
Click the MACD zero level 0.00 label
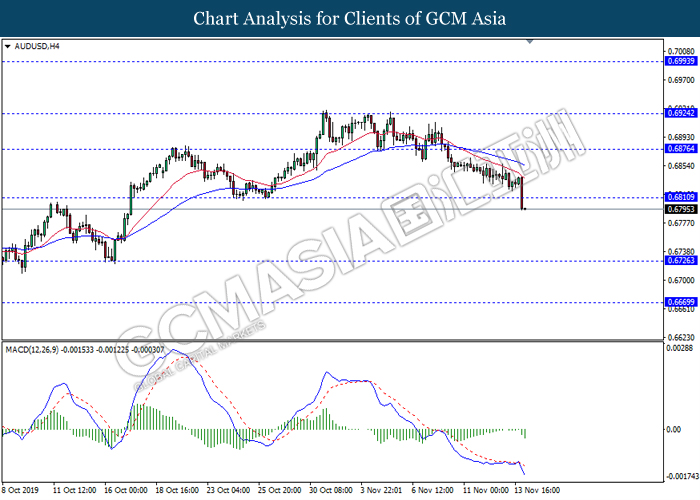tap(673, 429)
